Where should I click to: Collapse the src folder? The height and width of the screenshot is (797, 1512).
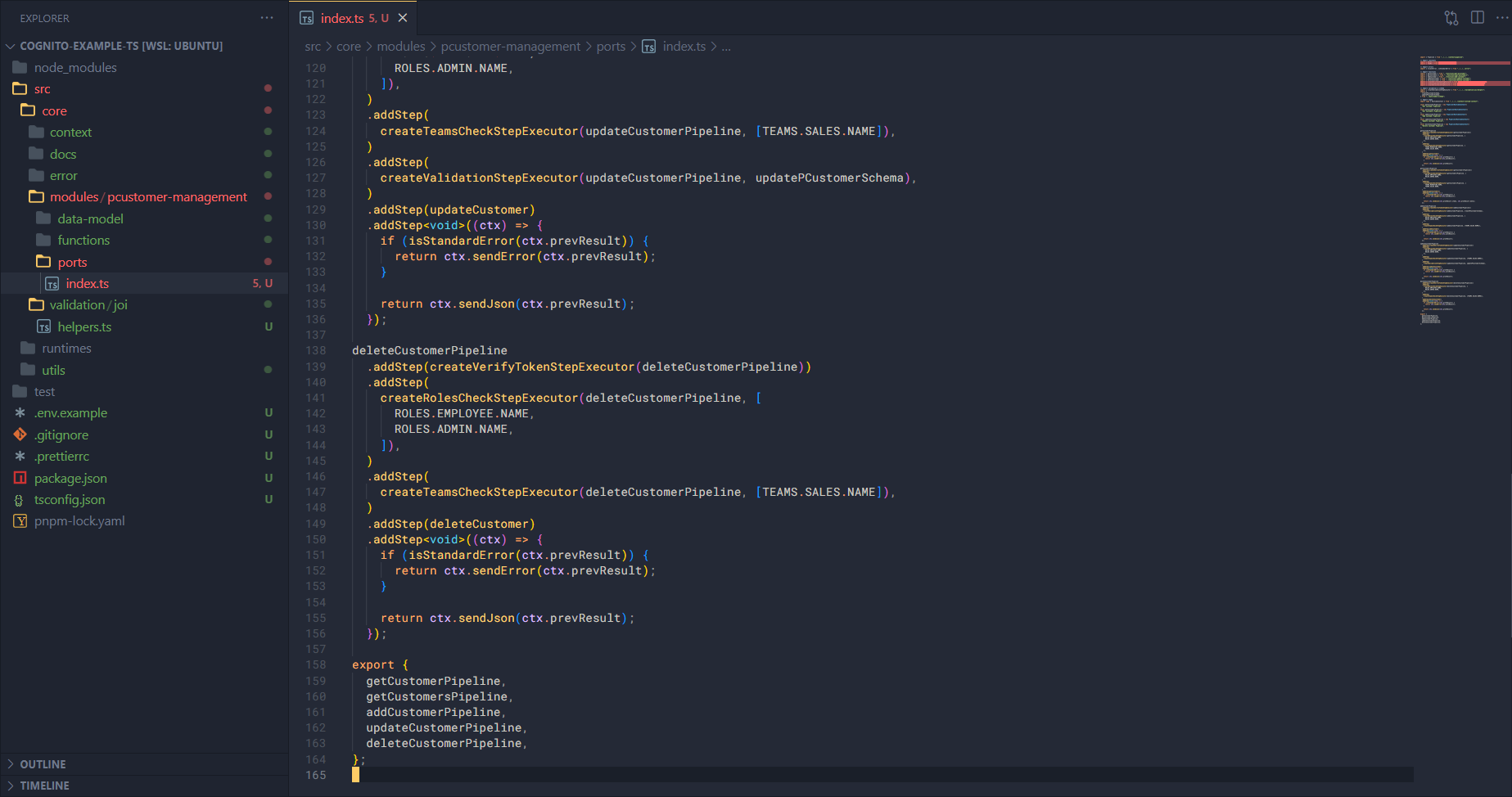[42, 89]
